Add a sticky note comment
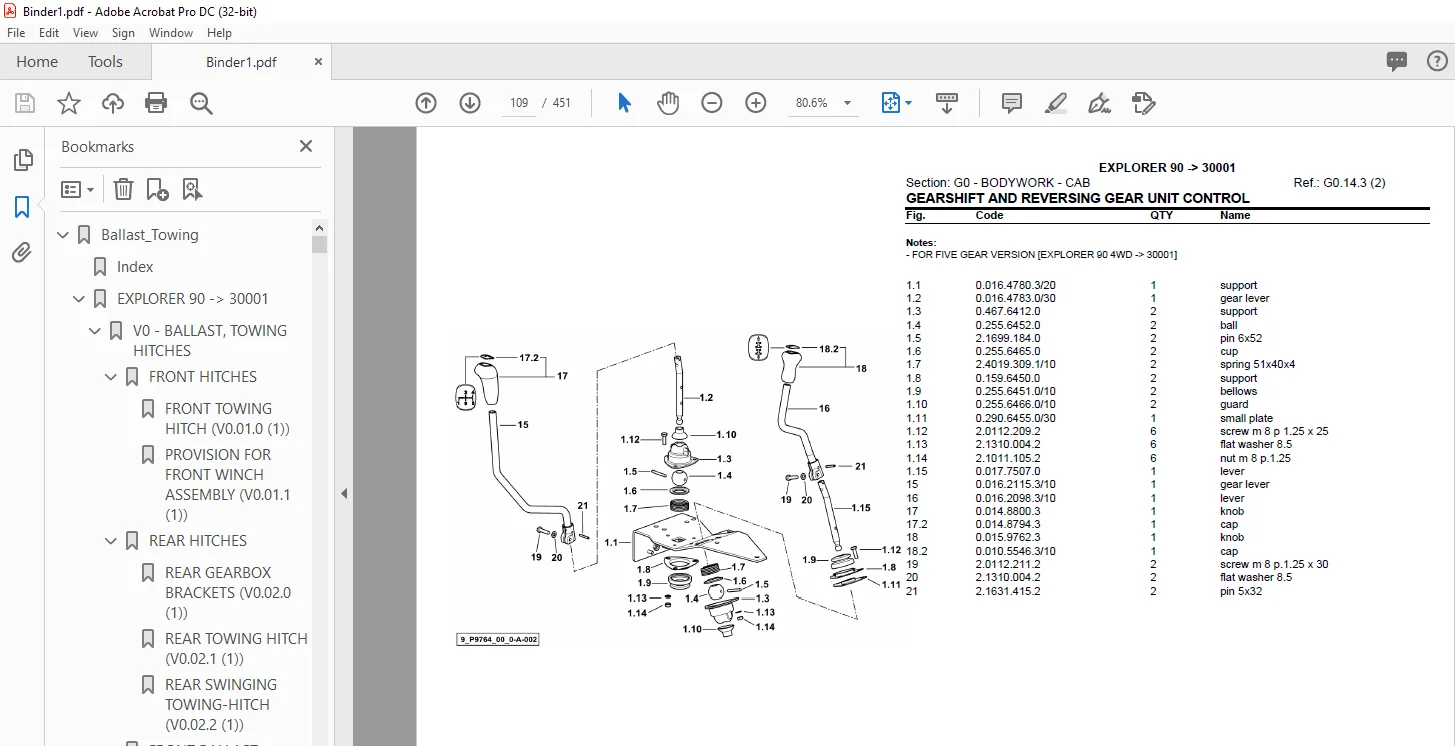This screenshot has width=1455, height=746. [x=1012, y=103]
